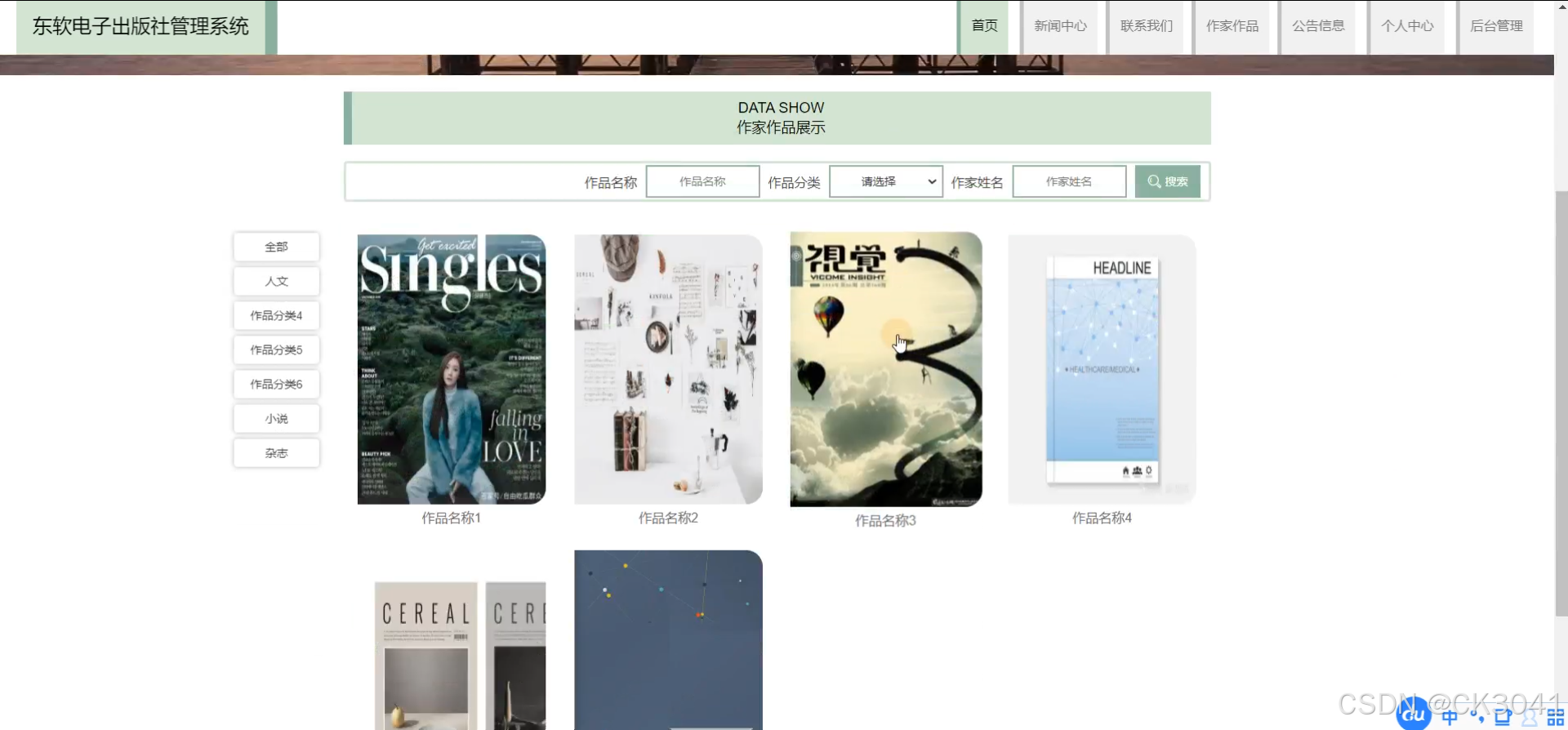Click the 作家姓名 label text
Screen dimensions: 1568x730
point(977,182)
